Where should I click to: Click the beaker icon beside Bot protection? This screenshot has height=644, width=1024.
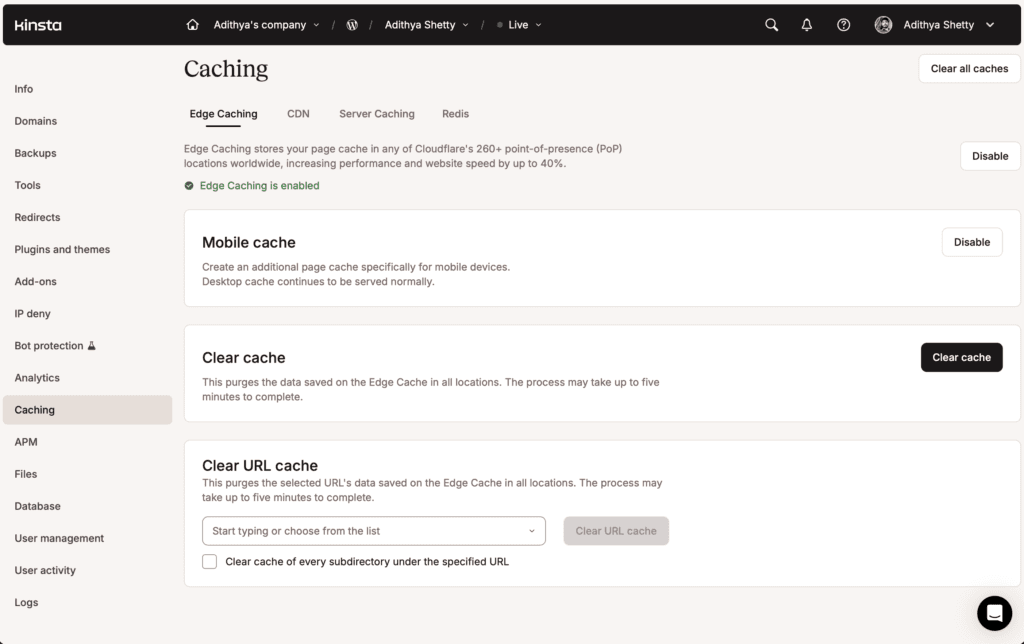92,346
